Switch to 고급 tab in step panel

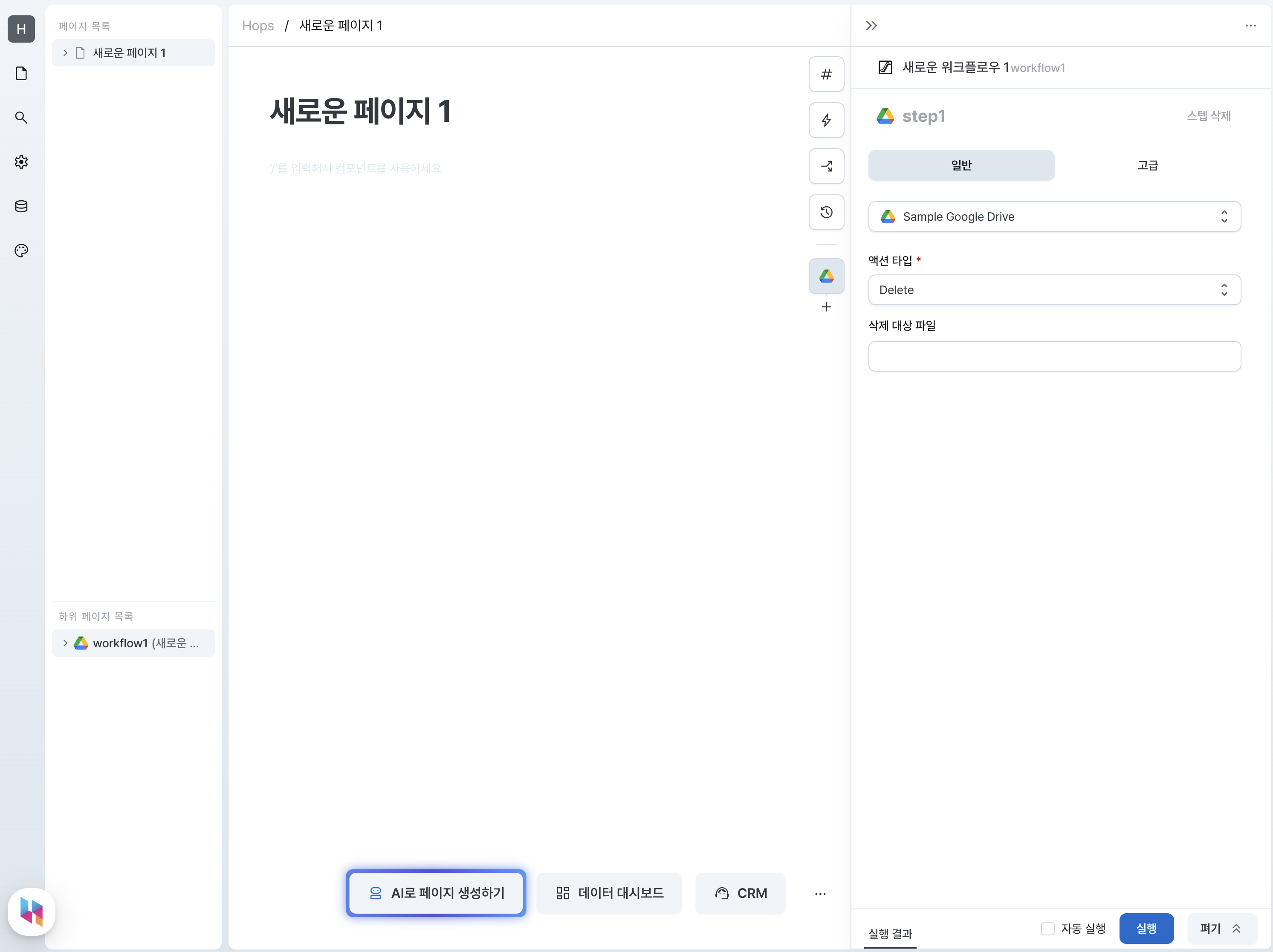point(1148,165)
